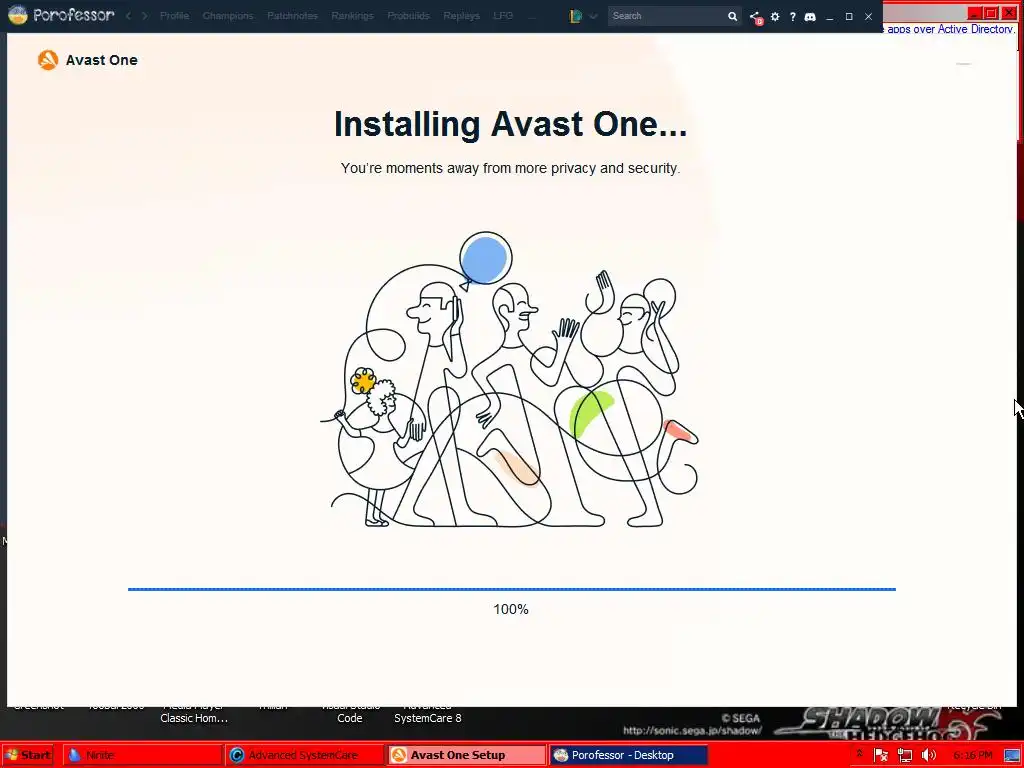The height and width of the screenshot is (768, 1024).
Task: Click the network tray icon
Action: click(904, 756)
